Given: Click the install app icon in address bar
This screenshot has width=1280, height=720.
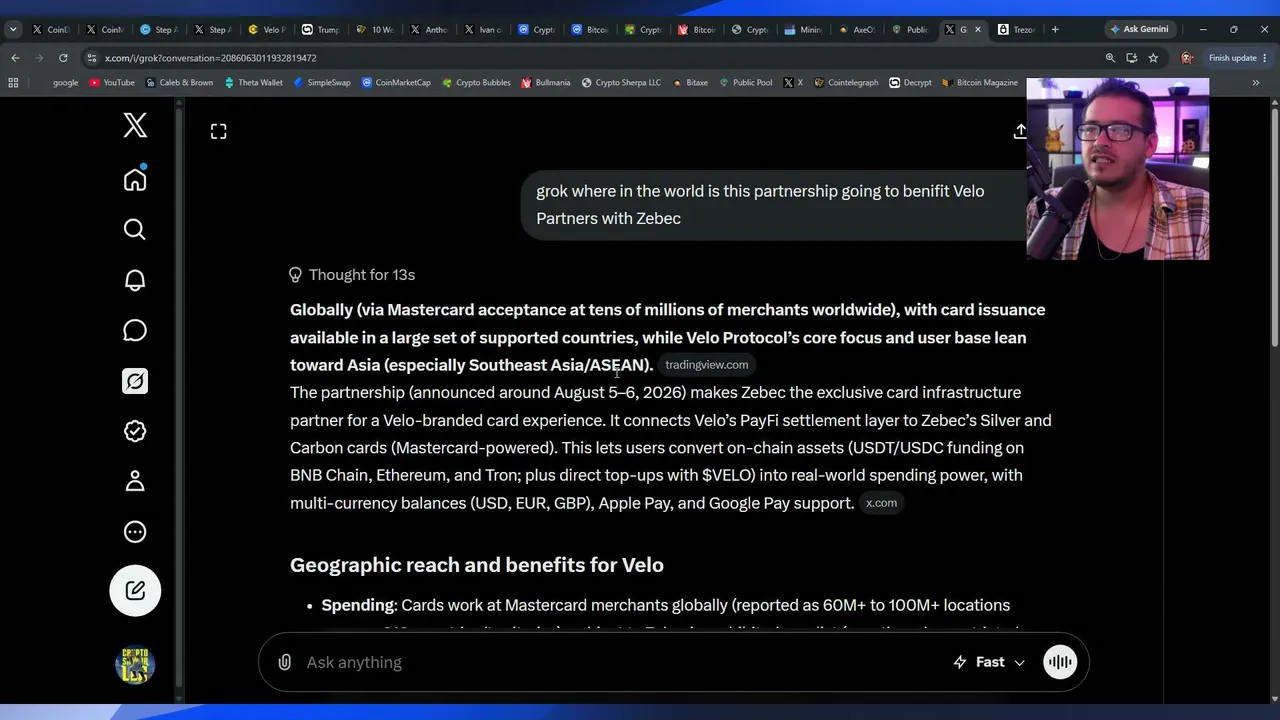Looking at the screenshot, I should click(x=1131, y=58).
